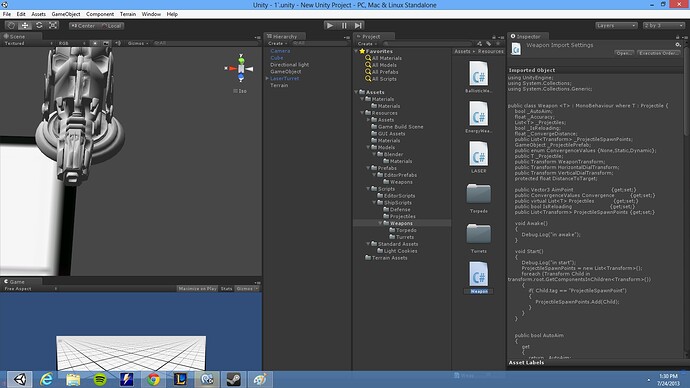Collapse the Favorites section
This screenshot has height=388, width=690.
(x=356, y=51)
